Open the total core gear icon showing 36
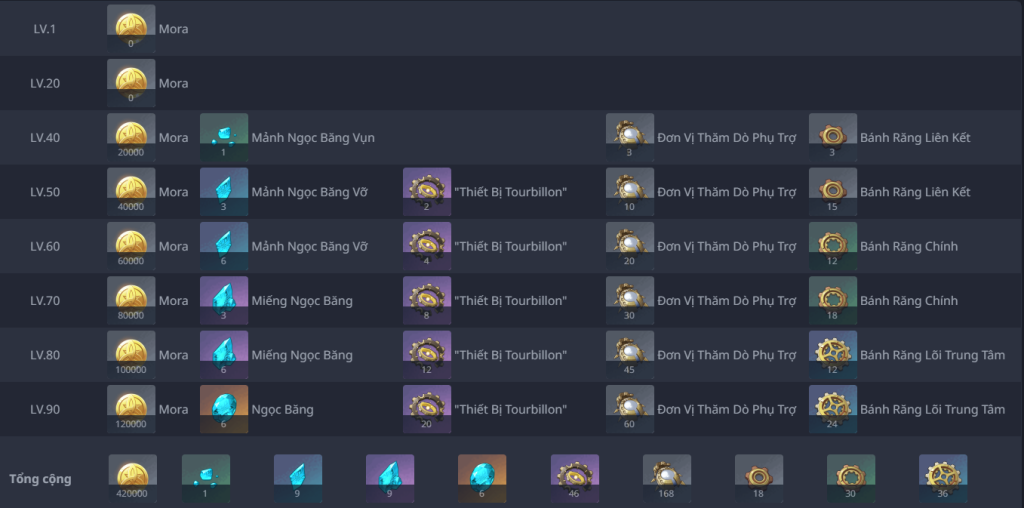Viewport: 1024px width, 508px height. click(943, 478)
